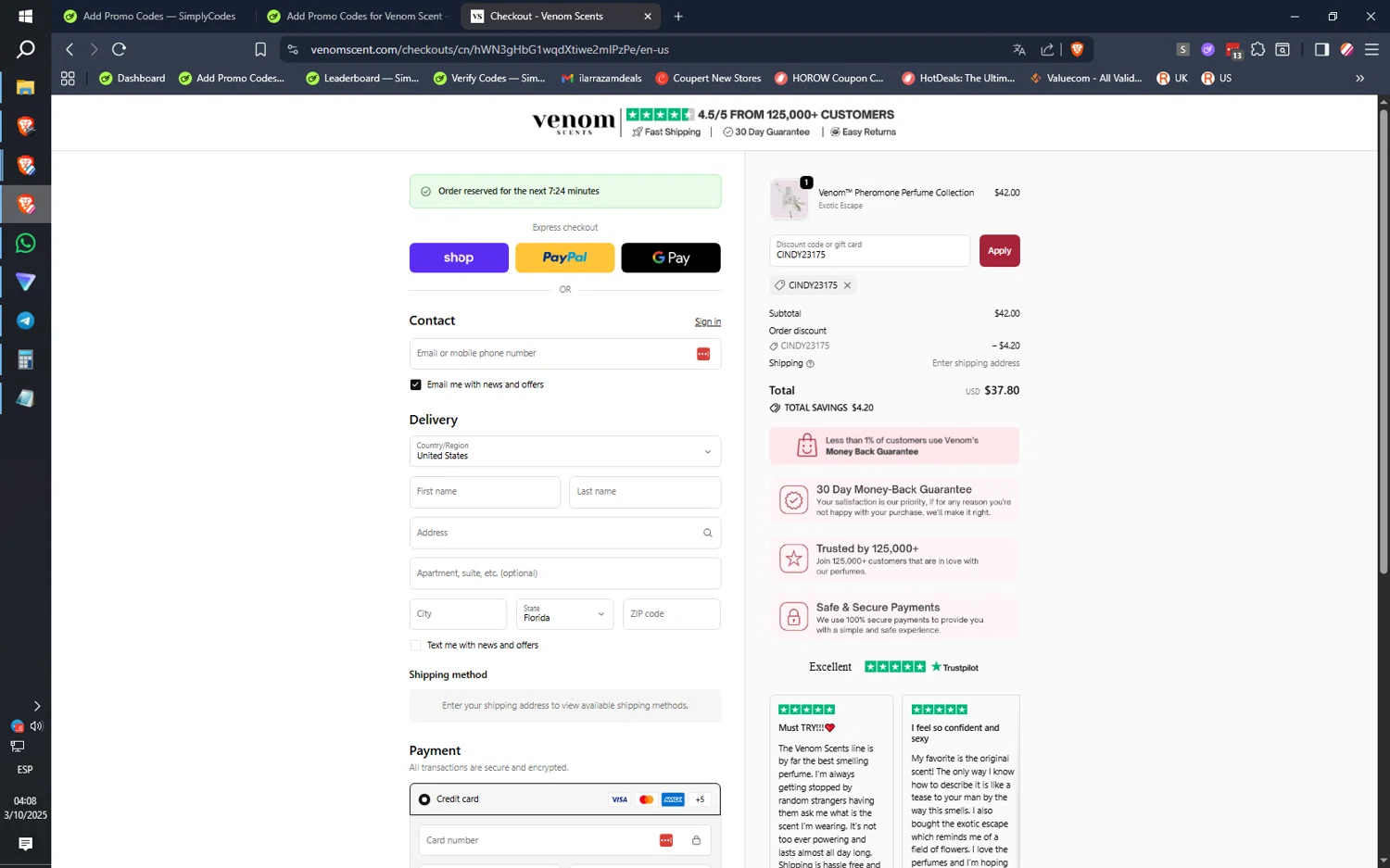Switch to the Add Promo Codes — SimplyCodes tab
Screen dimensions: 1390x868
[x=150, y=16]
